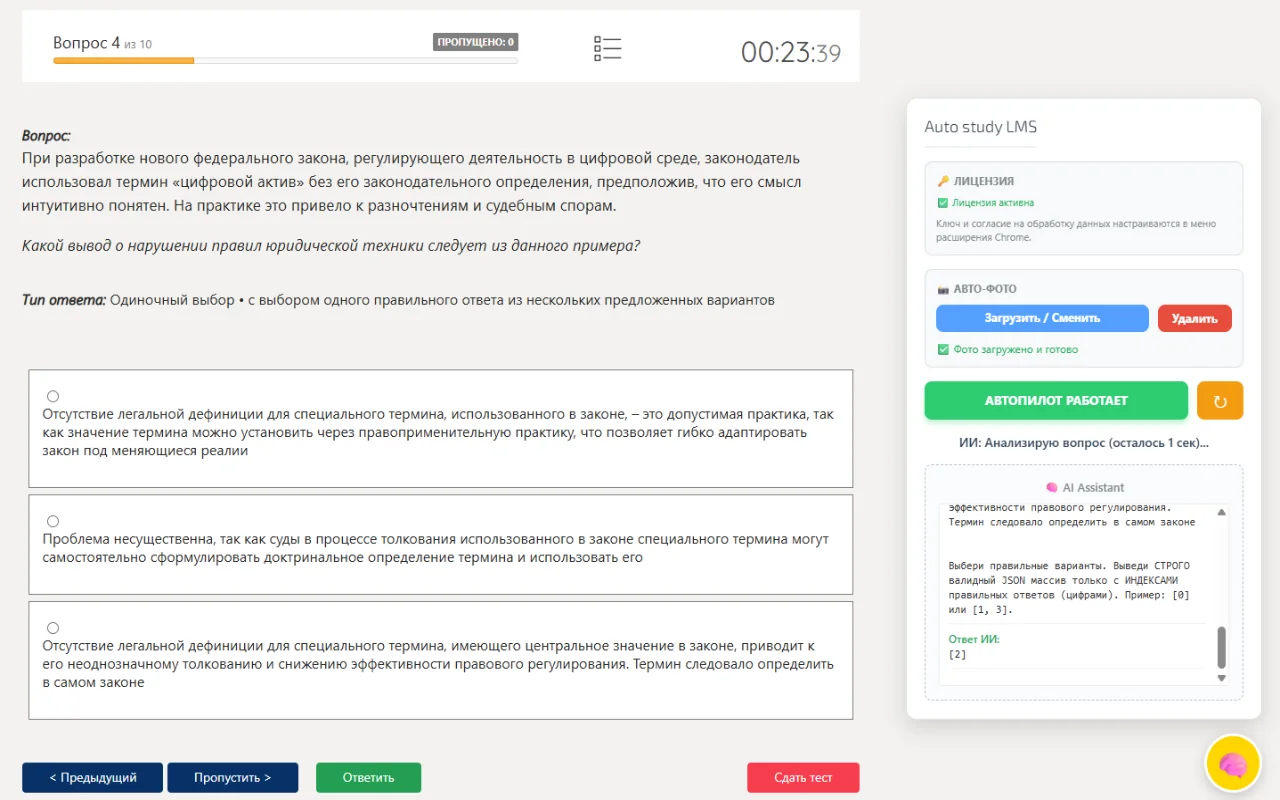Click the Лицензия активна checkmark
The width and height of the screenshot is (1280, 800).
point(942,203)
